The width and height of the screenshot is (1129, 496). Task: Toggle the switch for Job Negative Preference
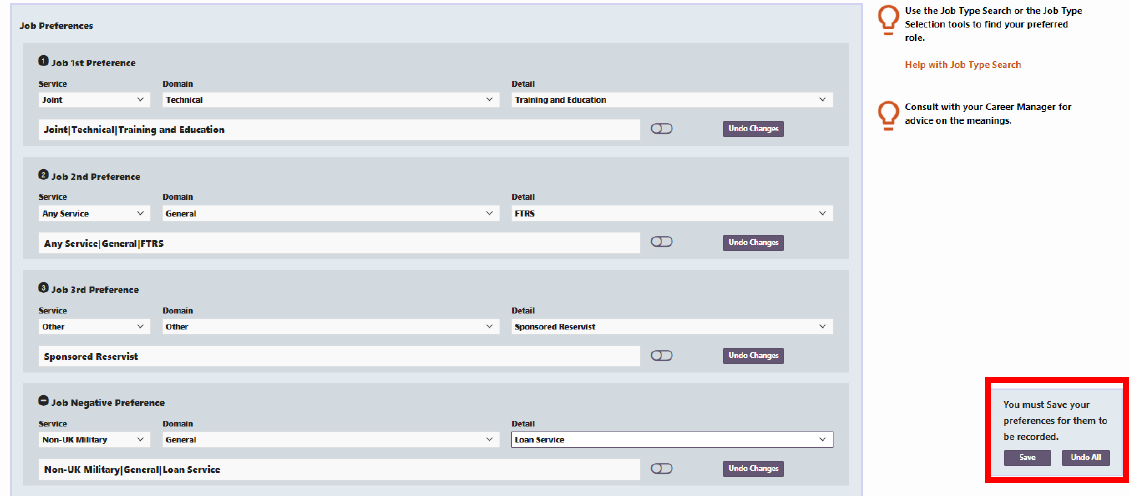coord(662,468)
